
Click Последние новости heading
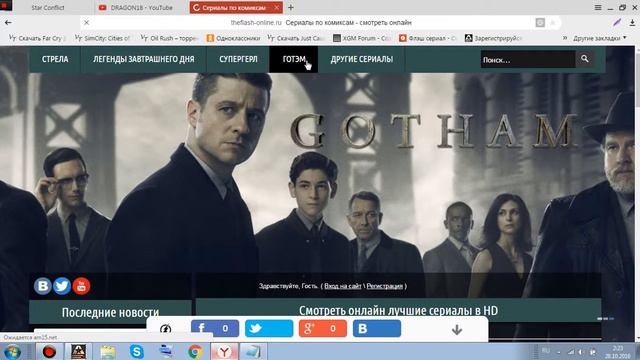point(110,312)
